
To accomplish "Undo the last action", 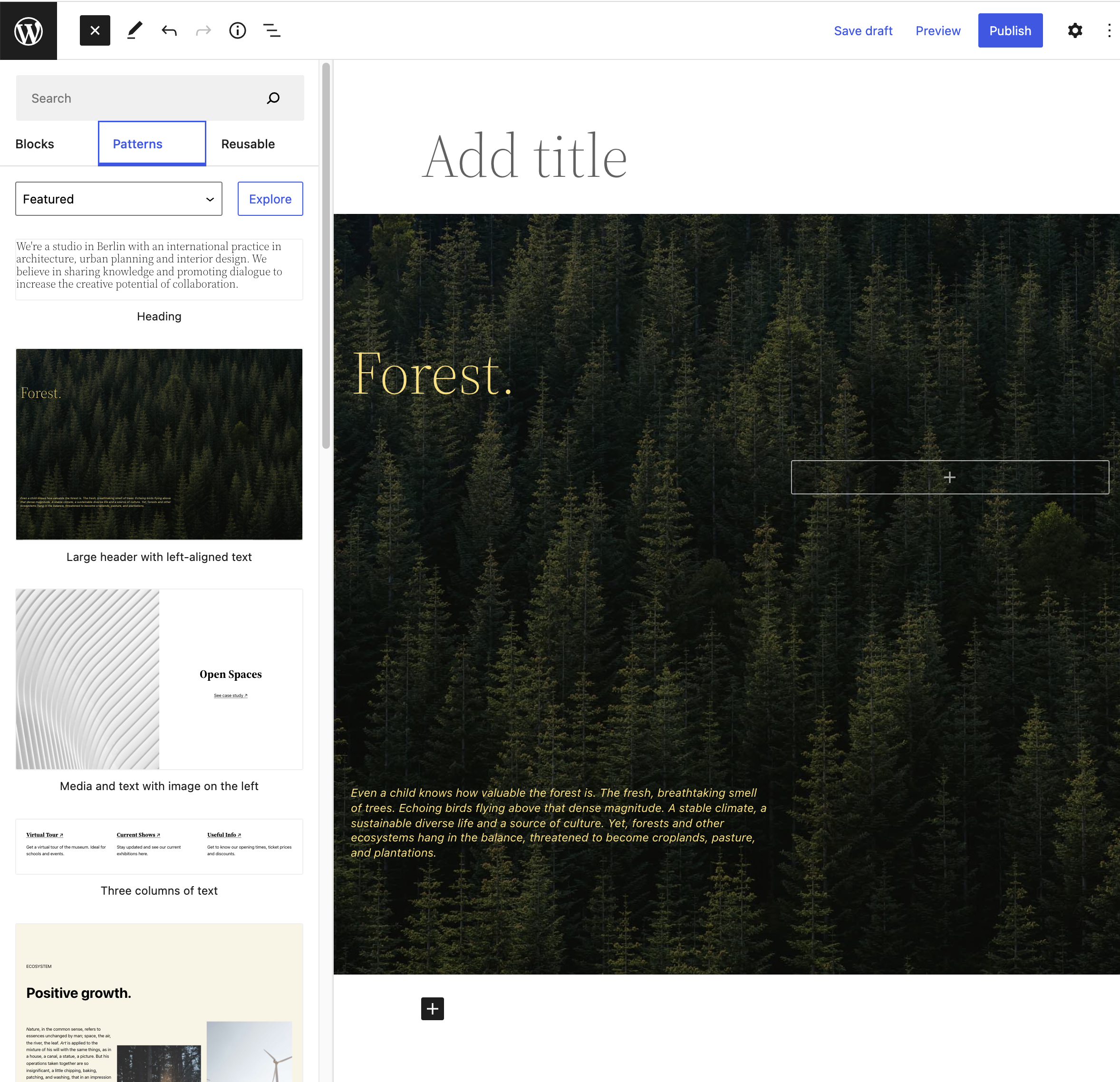I will 169,30.
